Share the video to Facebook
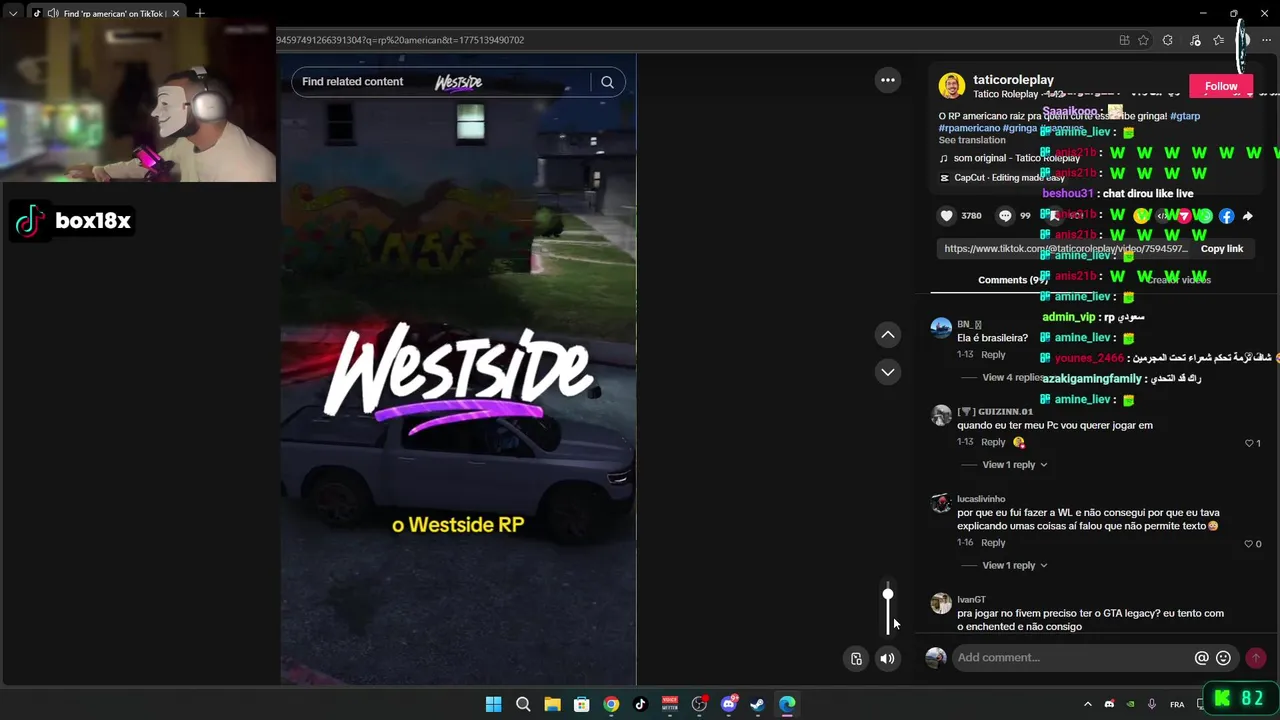The image size is (1280, 720). (x=1226, y=216)
